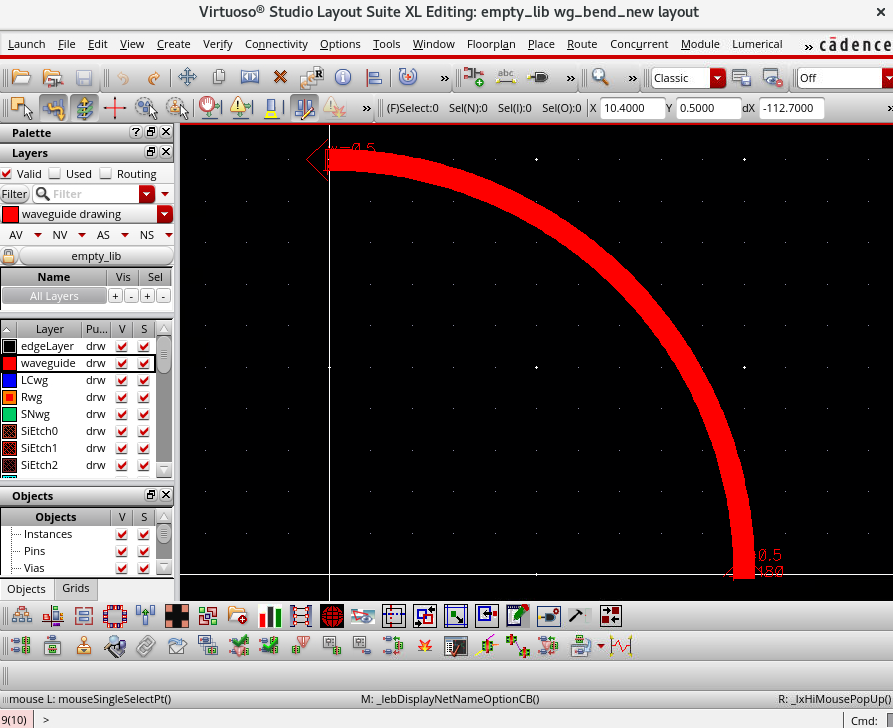Click the Undo arrow icon
The image size is (893, 728).
(122, 77)
